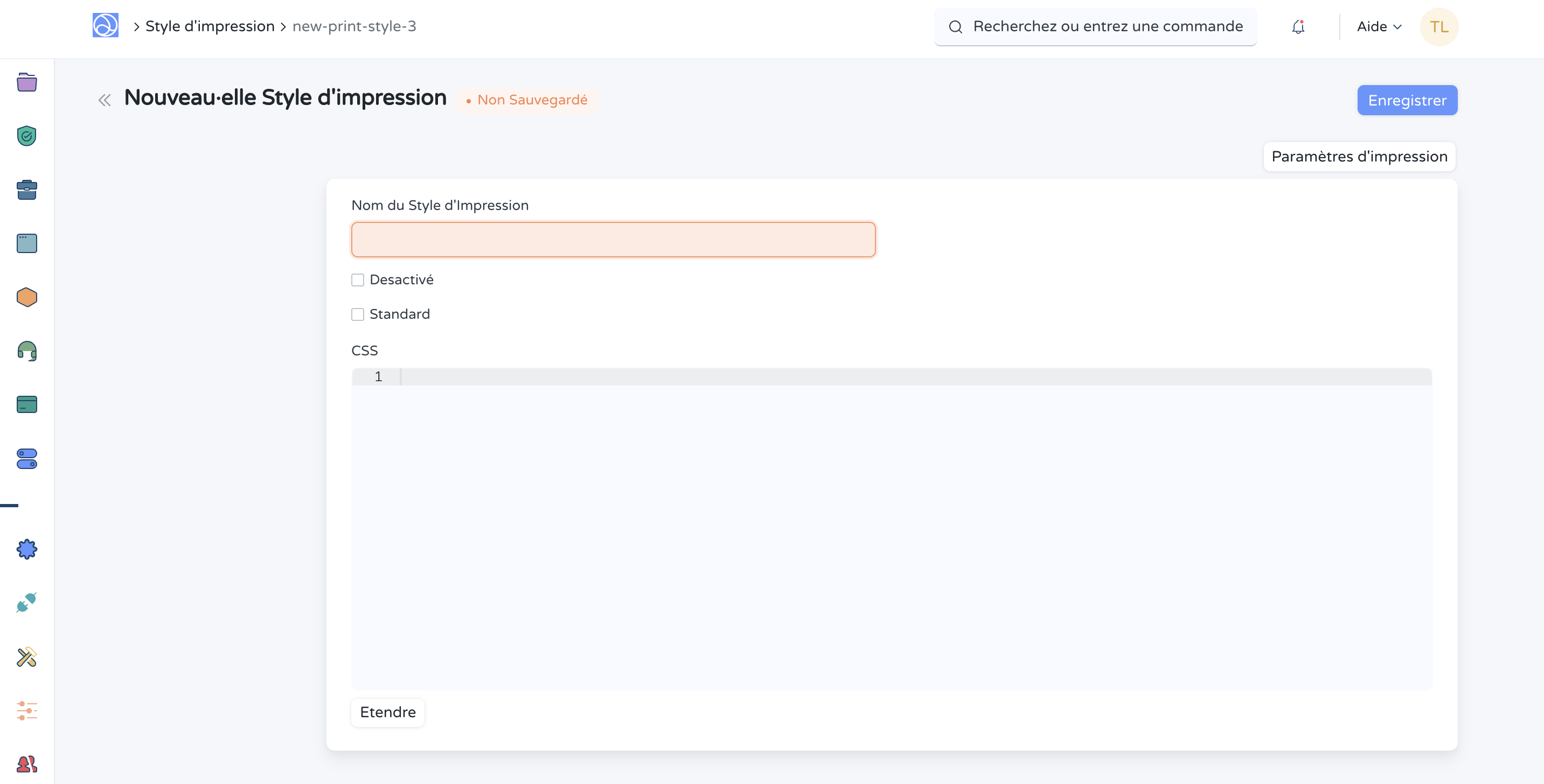
Task: Toggle sidebar with double chevron icon
Action: coord(105,100)
